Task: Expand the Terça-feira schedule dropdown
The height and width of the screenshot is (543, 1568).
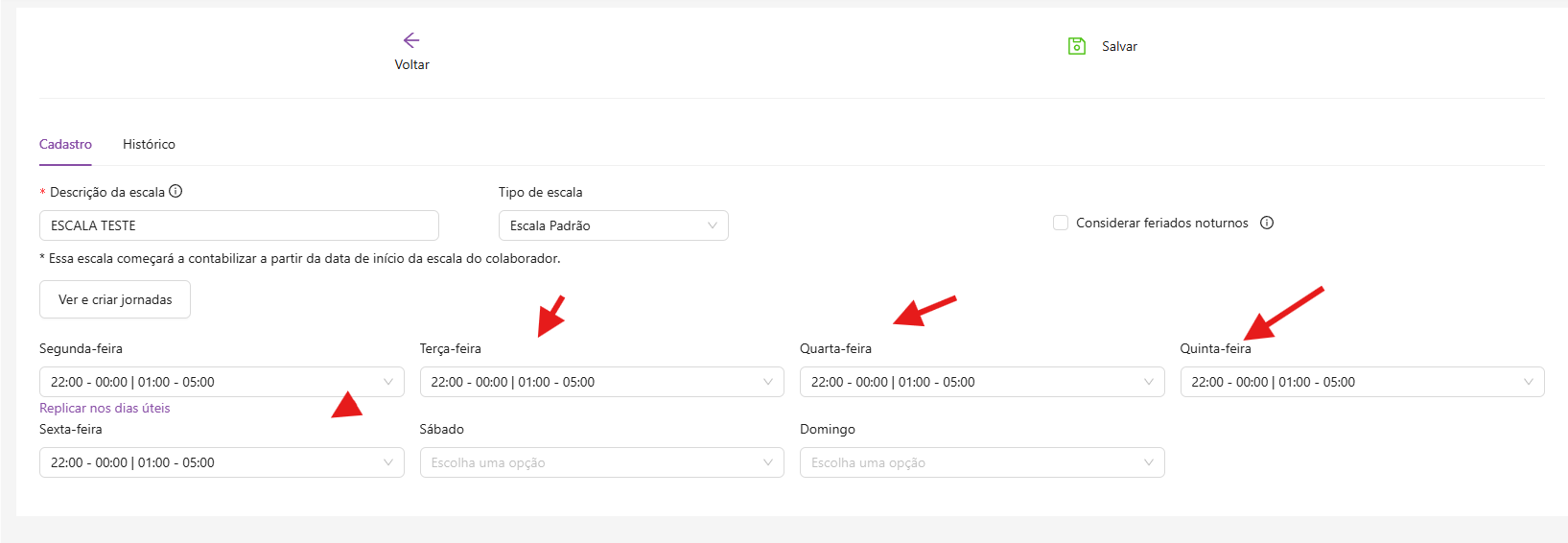Action: [x=601, y=382]
